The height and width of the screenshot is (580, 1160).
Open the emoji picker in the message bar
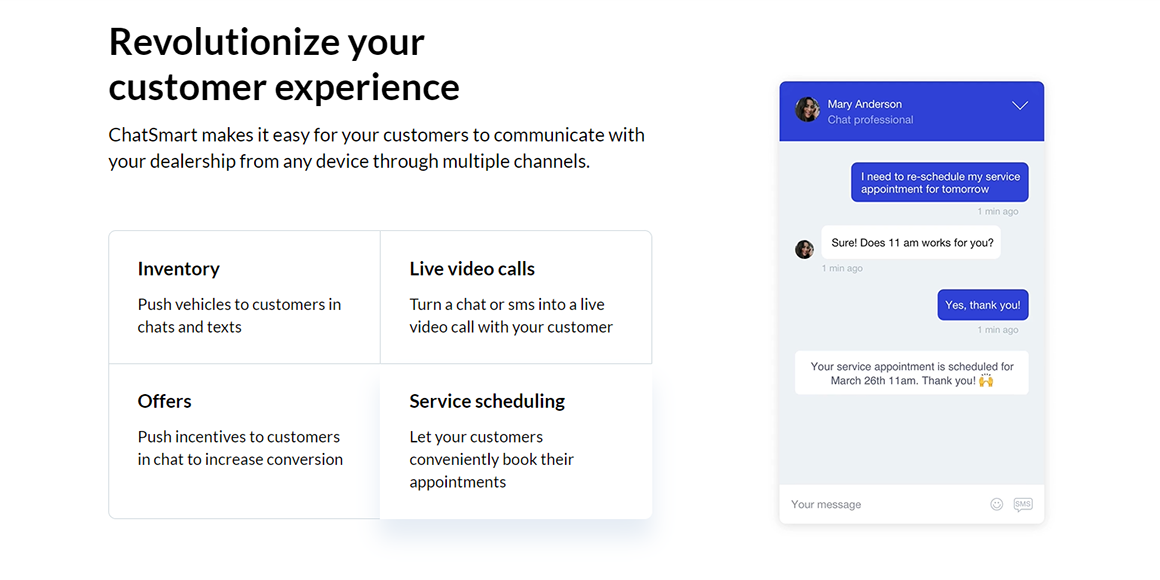(x=996, y=505)
